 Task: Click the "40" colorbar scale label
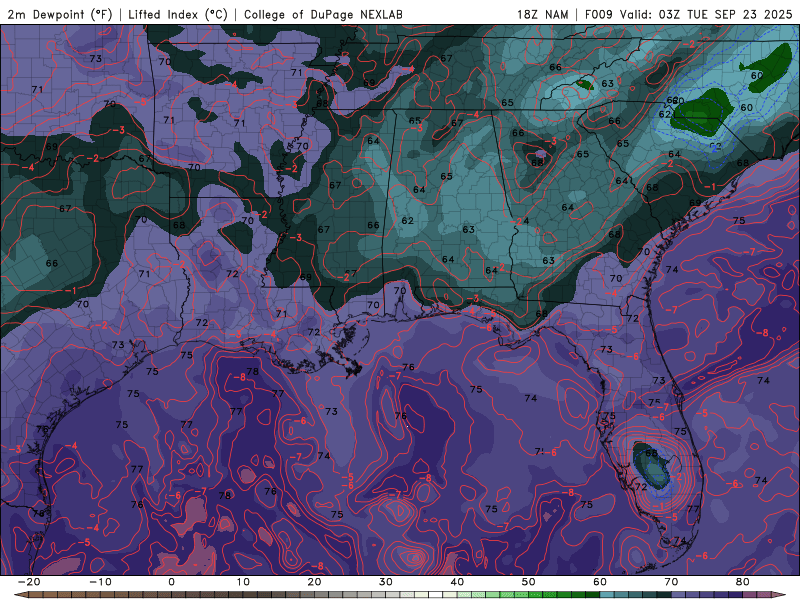tap(457, 582)
